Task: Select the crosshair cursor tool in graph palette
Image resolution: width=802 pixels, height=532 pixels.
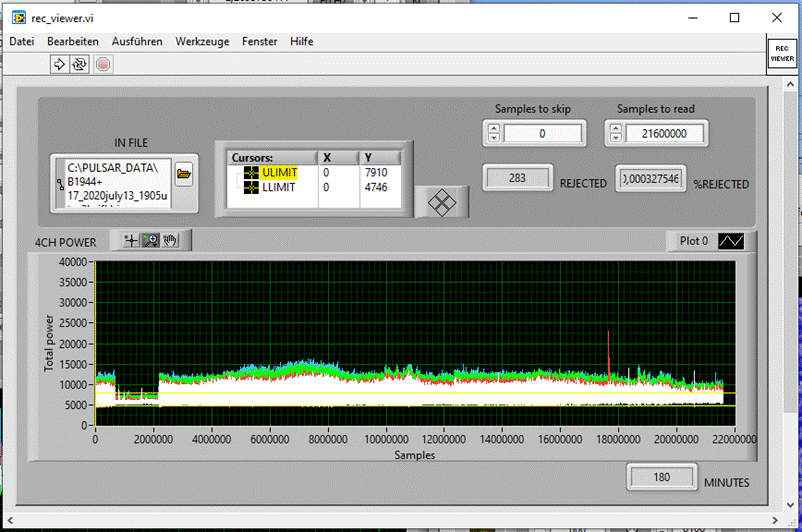Action: click(131, 240)
